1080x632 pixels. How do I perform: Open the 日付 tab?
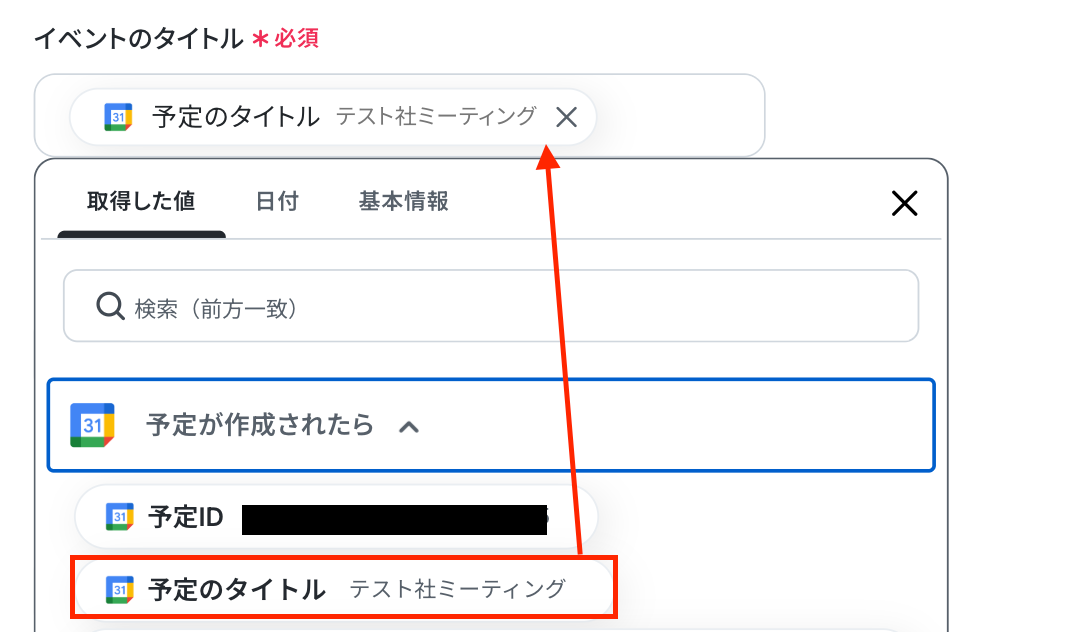coord(277,201)
